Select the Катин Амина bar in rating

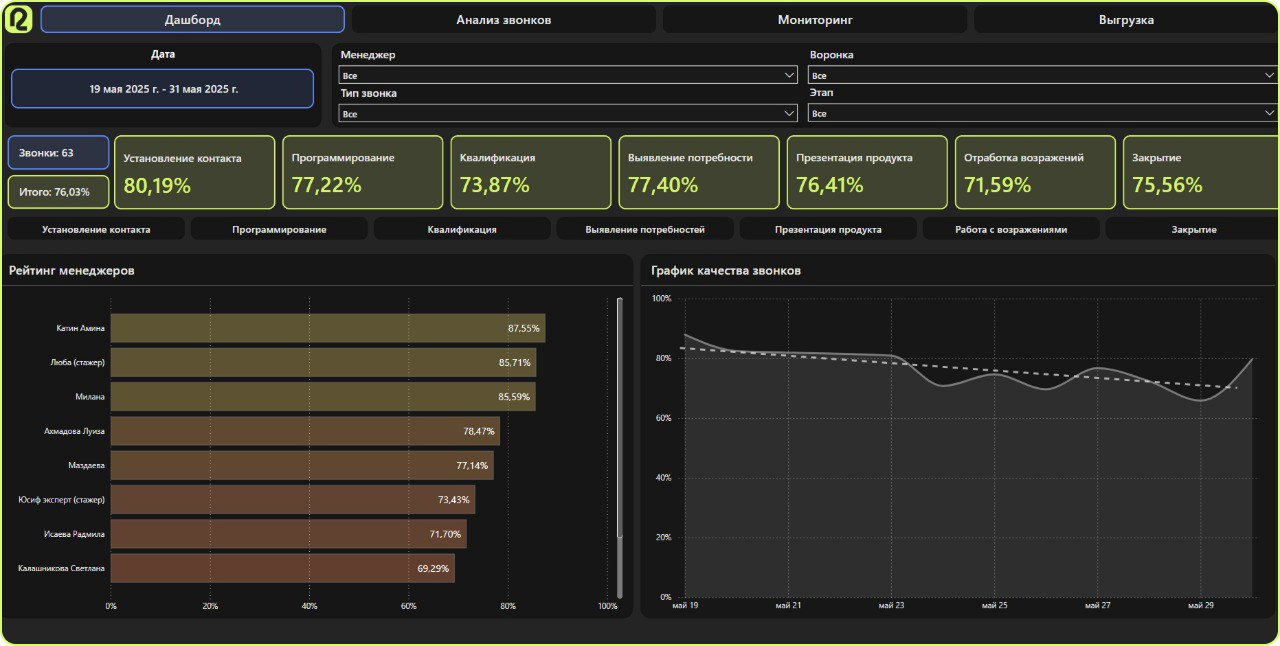327,328
